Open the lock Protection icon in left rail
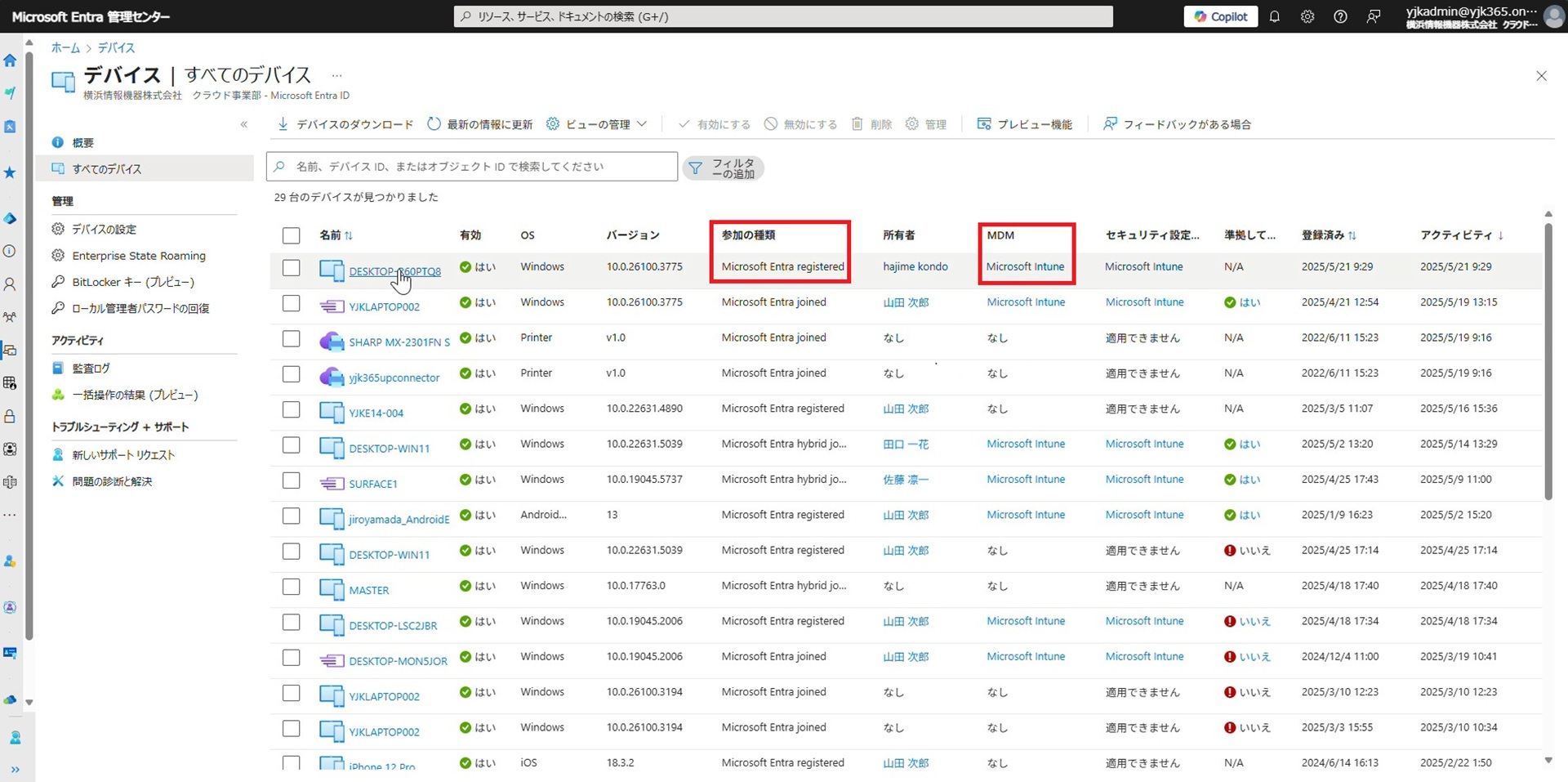Viewport: 1568px width, 782px height. tap(10, 416)
